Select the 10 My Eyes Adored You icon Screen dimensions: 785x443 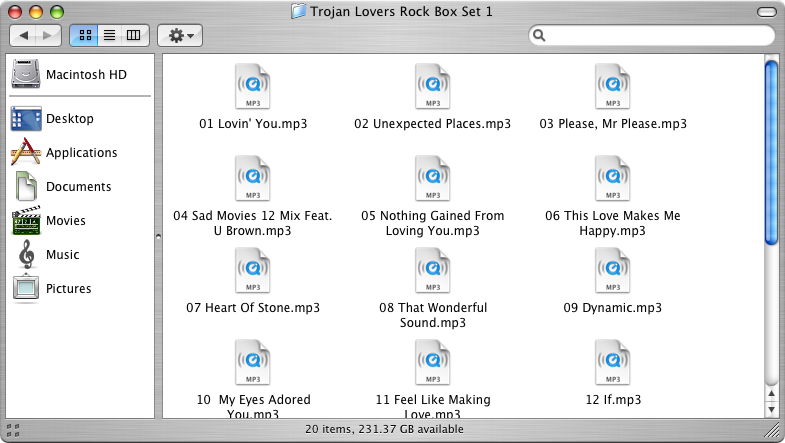pos(253,362)
